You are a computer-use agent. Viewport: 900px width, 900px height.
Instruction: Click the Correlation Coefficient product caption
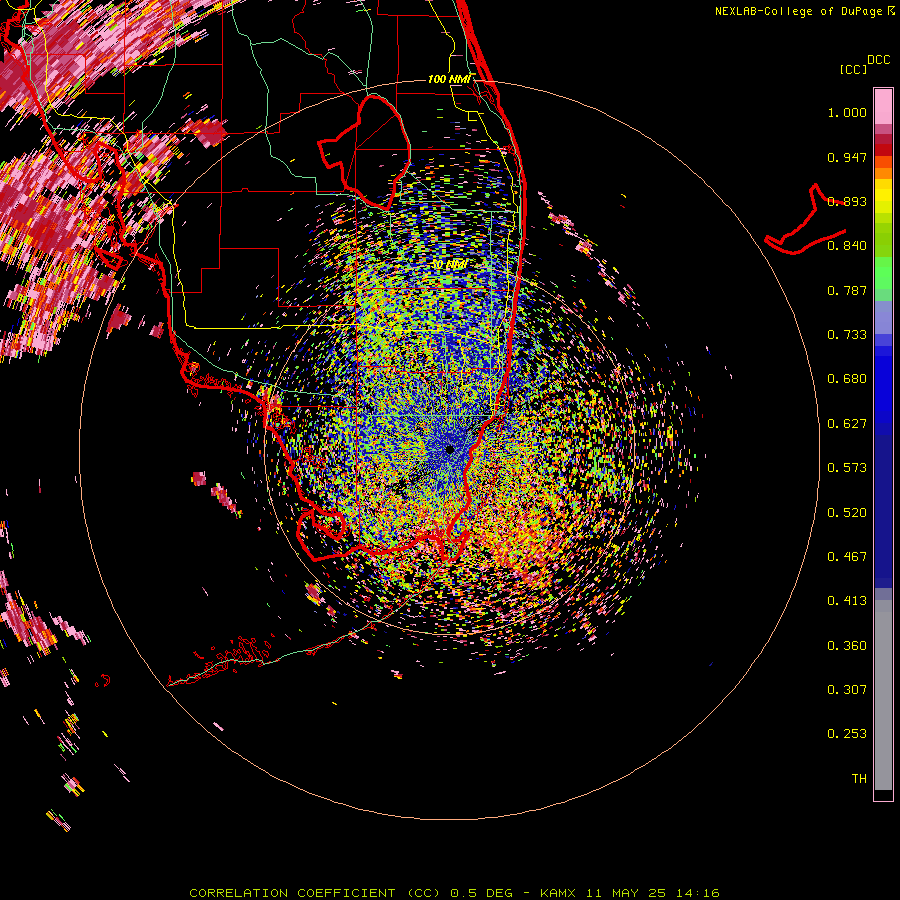454,893
